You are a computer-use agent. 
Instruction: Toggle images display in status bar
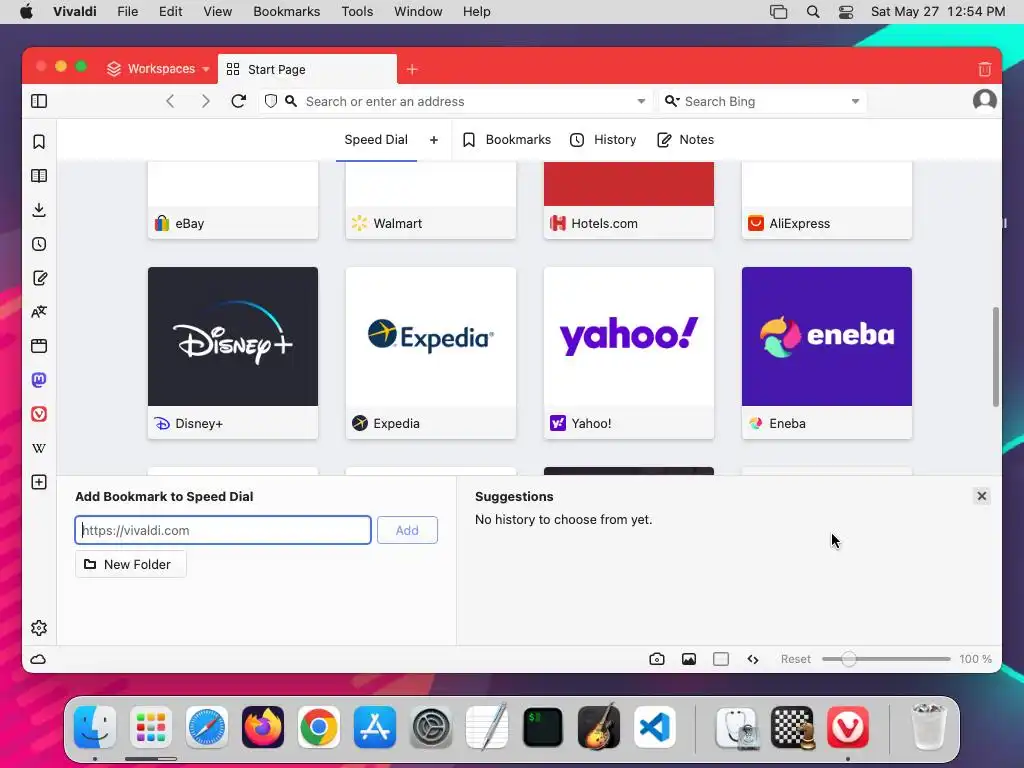[689, 660]
